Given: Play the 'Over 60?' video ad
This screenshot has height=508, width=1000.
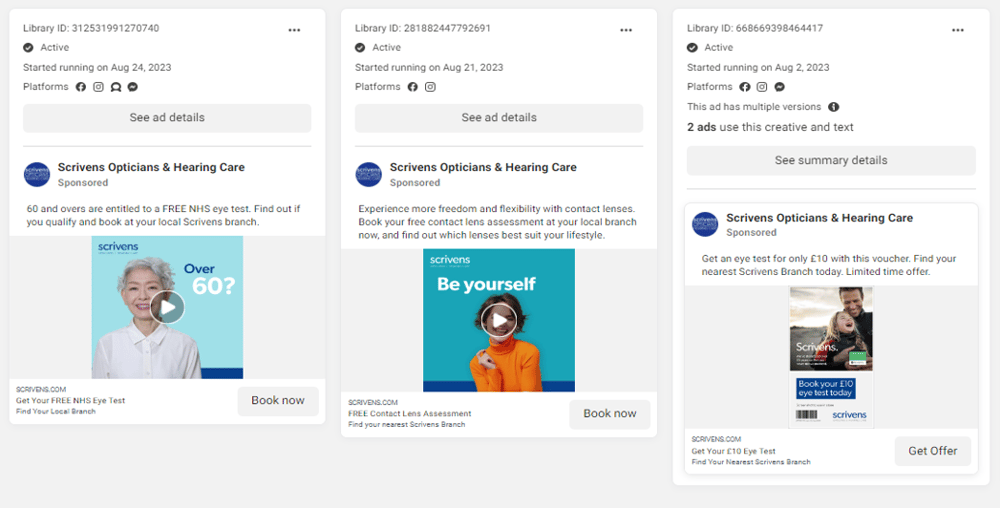Looking at the screenshot, I should (x=168, y=308).
